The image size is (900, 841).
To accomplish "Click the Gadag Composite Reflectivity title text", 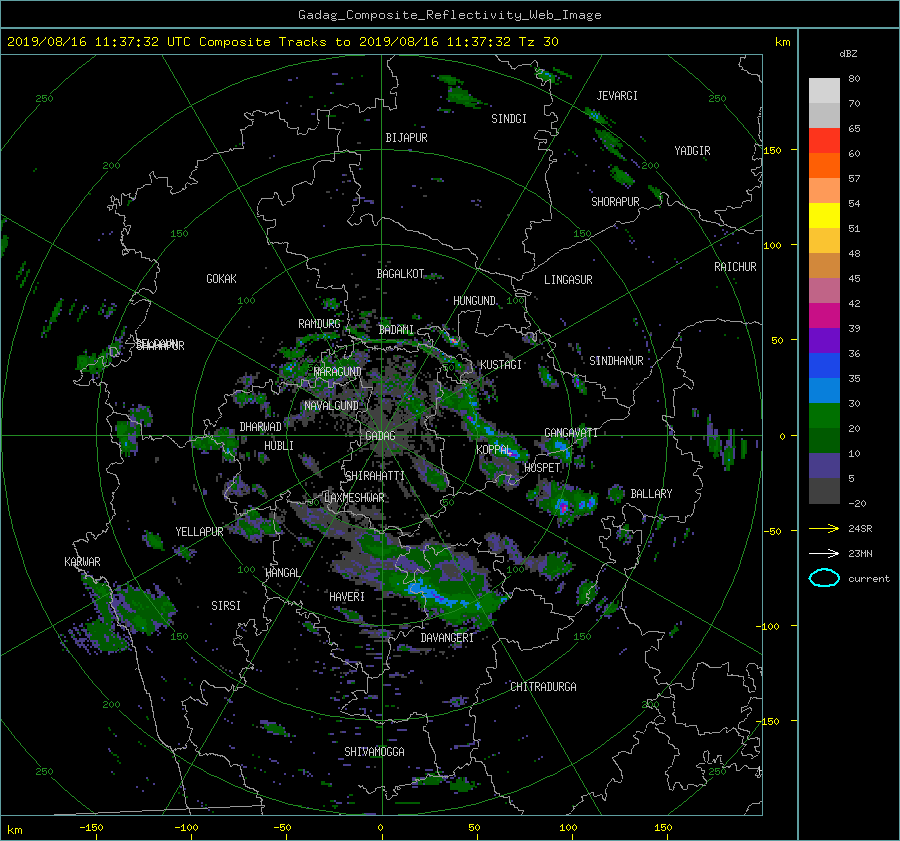I will (449, 15).
